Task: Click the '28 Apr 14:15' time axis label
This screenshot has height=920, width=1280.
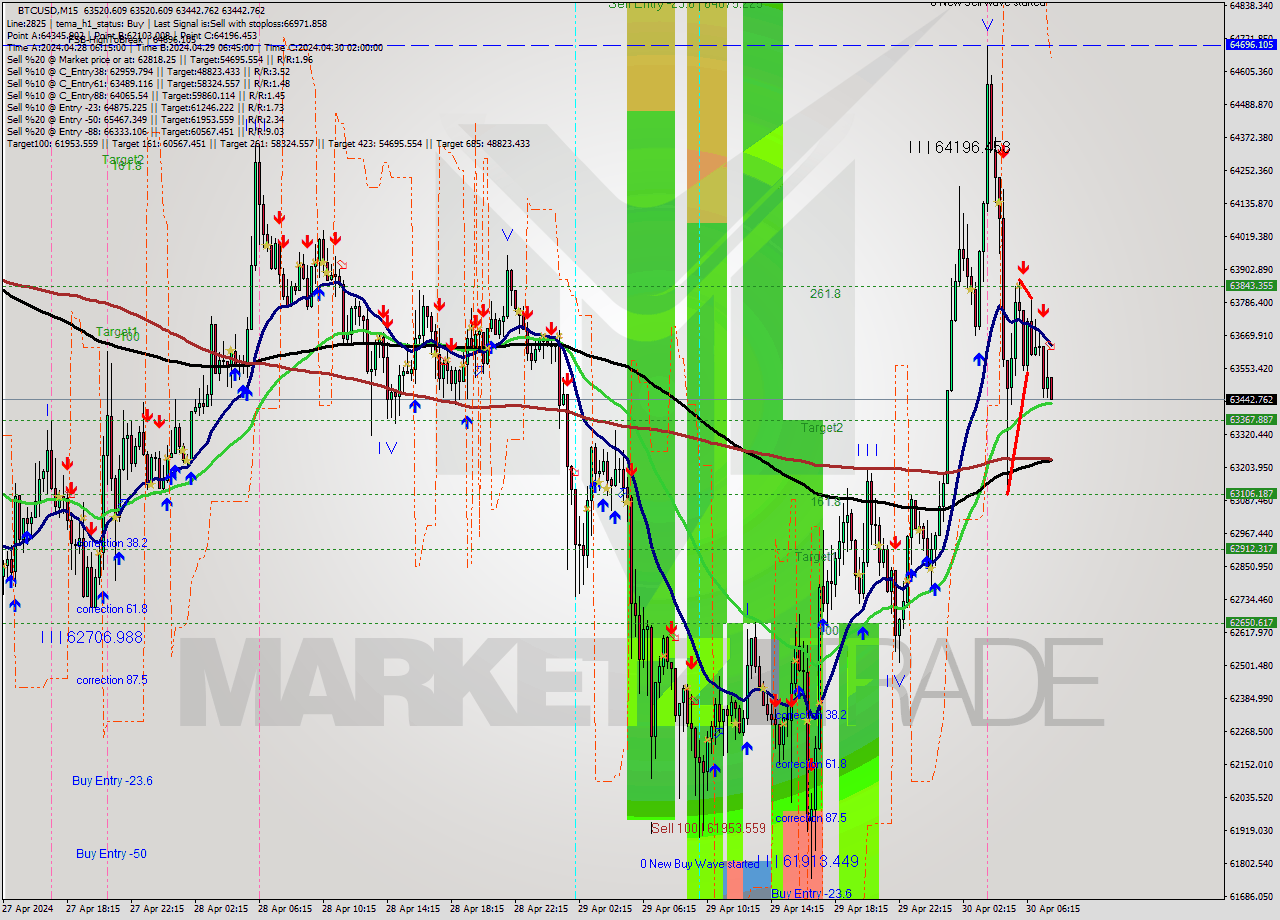Action: click(x=413, y=909)
